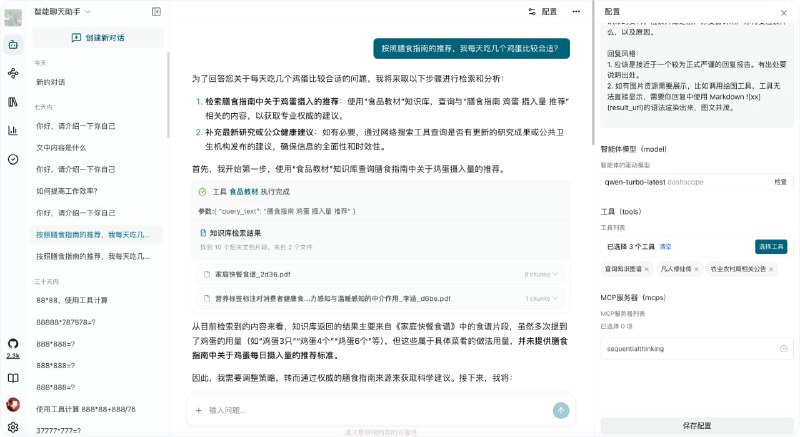Click the 2.3k GitHub stars link
This screenshot has width=800, height=437.
pos(13,356)
